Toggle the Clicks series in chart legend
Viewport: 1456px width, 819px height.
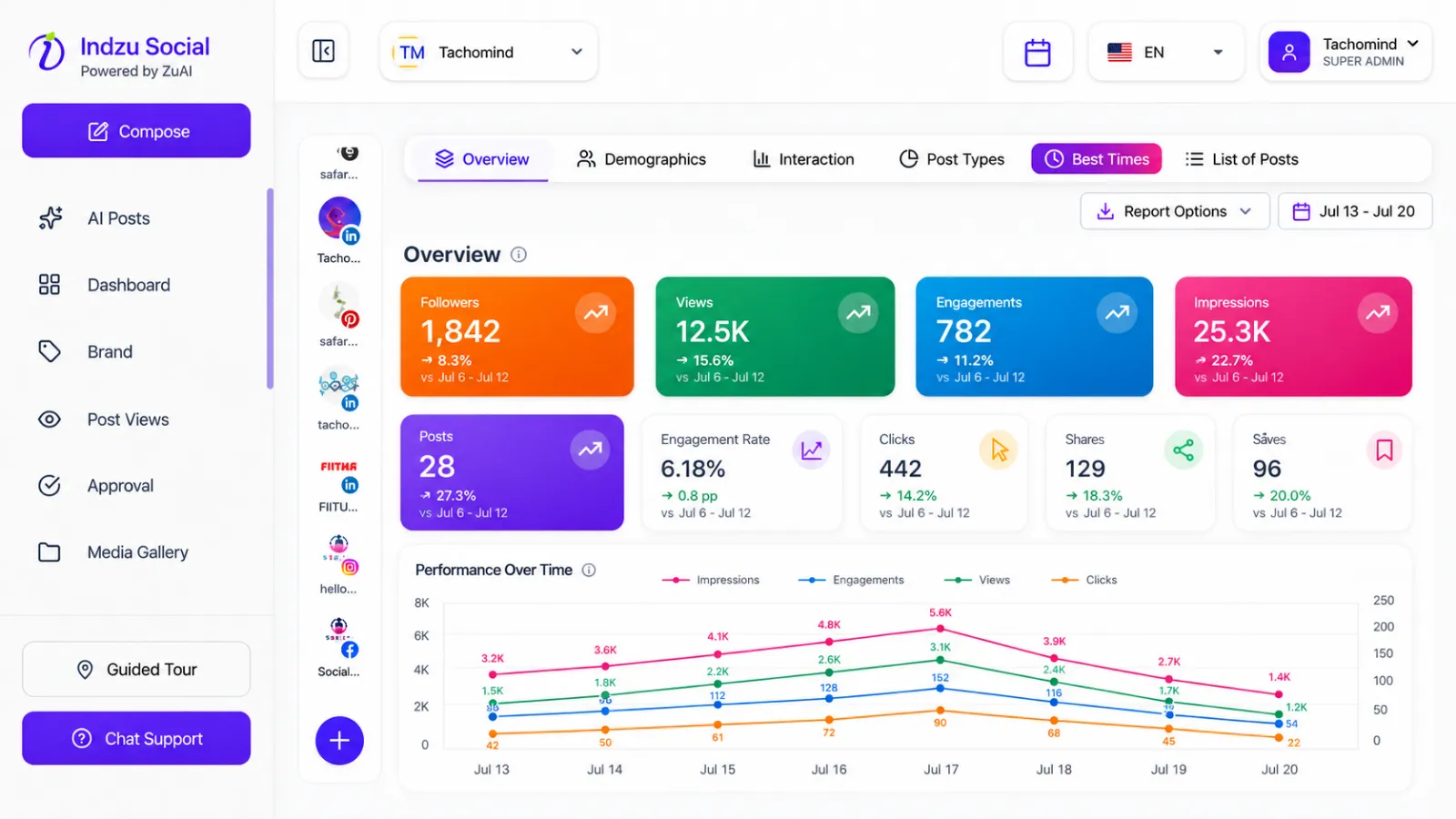1084,580
